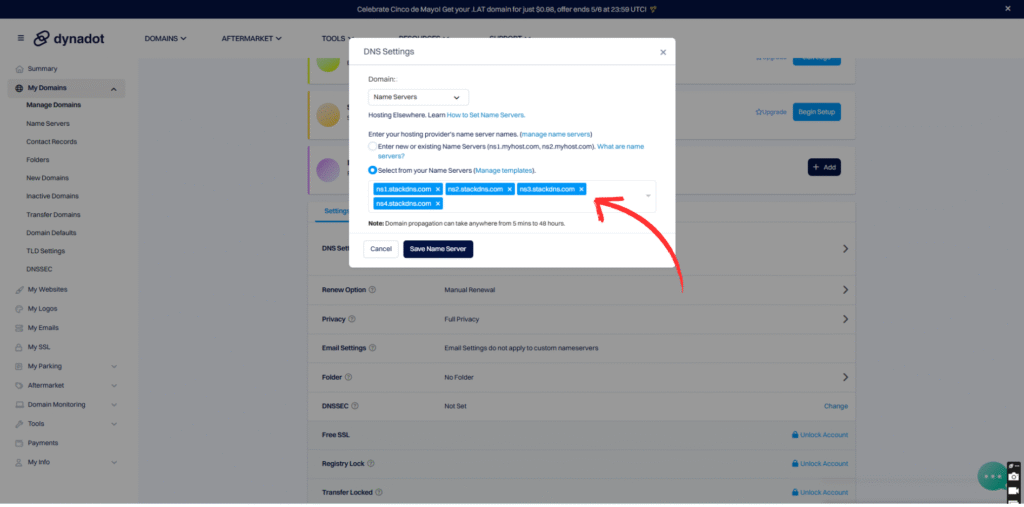Go to Inactive Domains
The image size is (1024, 507).
click(52, 196)
